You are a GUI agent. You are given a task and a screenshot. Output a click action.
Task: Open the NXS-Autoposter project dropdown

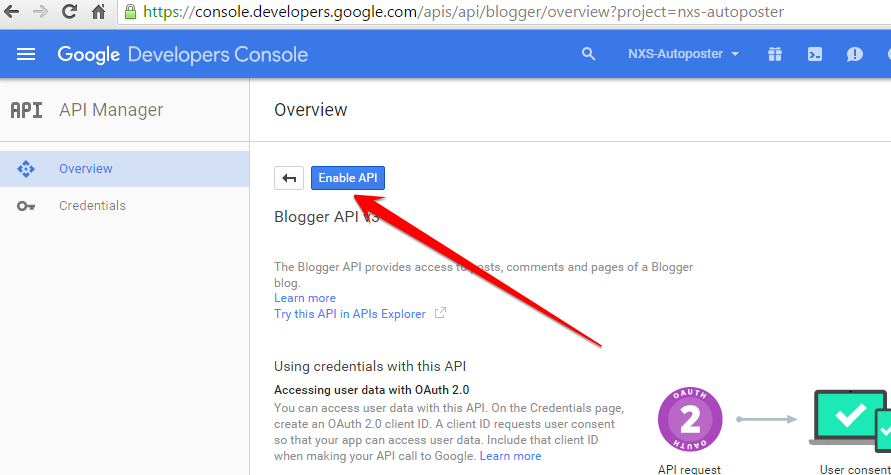pos(683,54)
